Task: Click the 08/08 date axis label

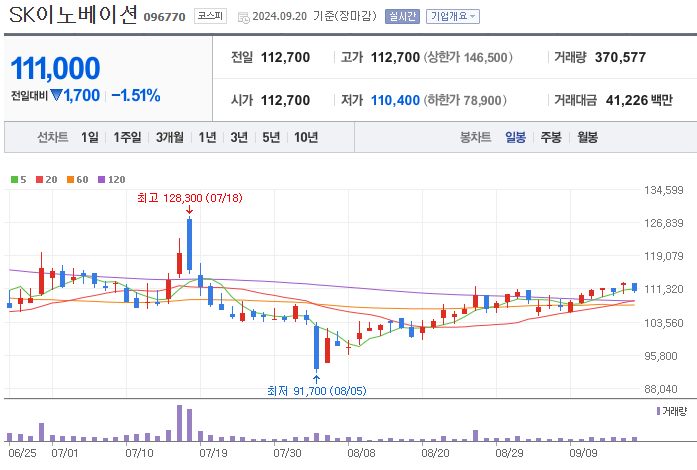Action: tap(361, 453)
